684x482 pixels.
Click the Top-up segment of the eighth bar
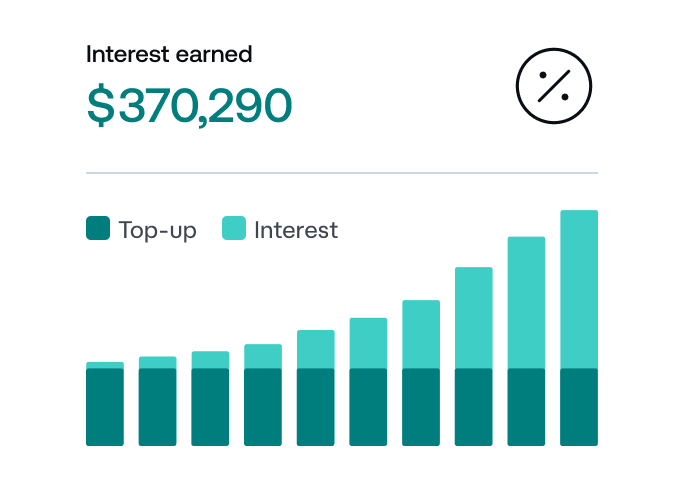[473, 407]
